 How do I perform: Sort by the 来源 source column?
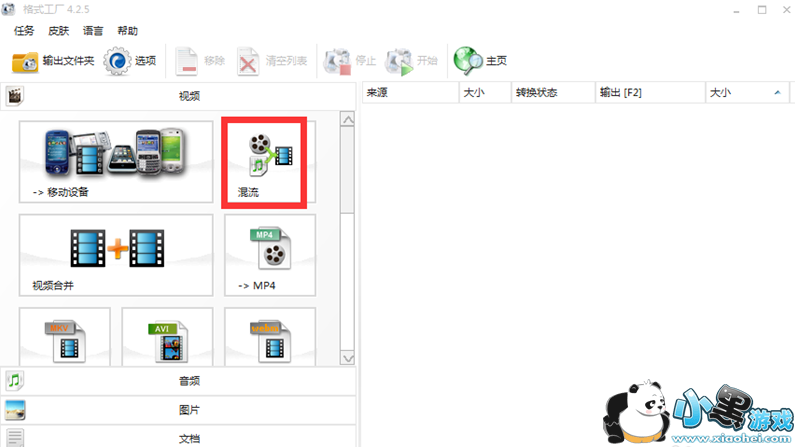(x=411, y=92)
